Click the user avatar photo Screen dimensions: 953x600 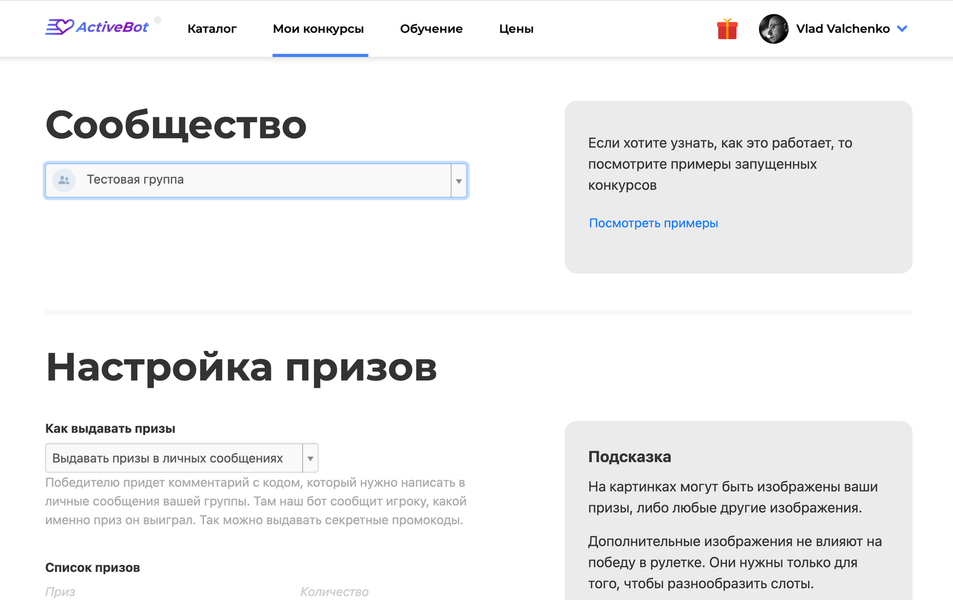click(773, 29)
